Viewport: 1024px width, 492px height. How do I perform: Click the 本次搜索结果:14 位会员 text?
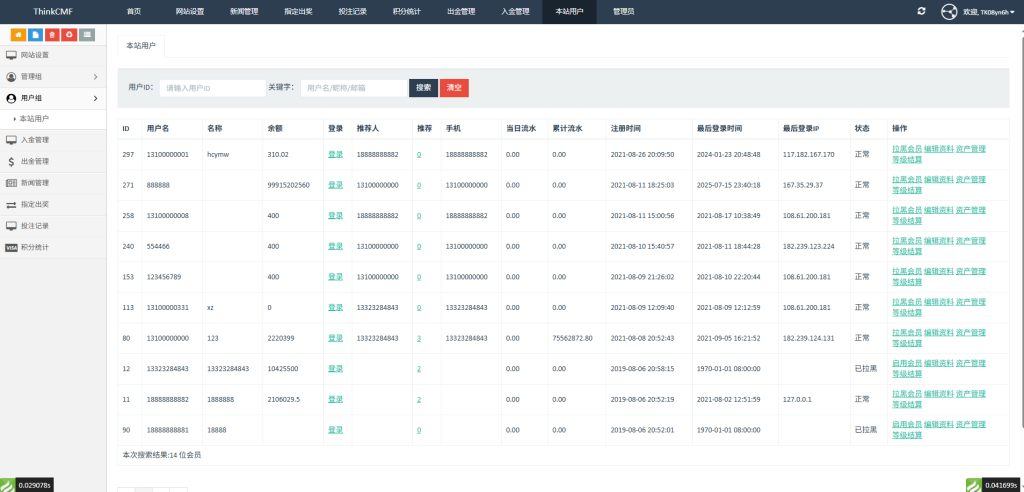click(x=162, y=455)
